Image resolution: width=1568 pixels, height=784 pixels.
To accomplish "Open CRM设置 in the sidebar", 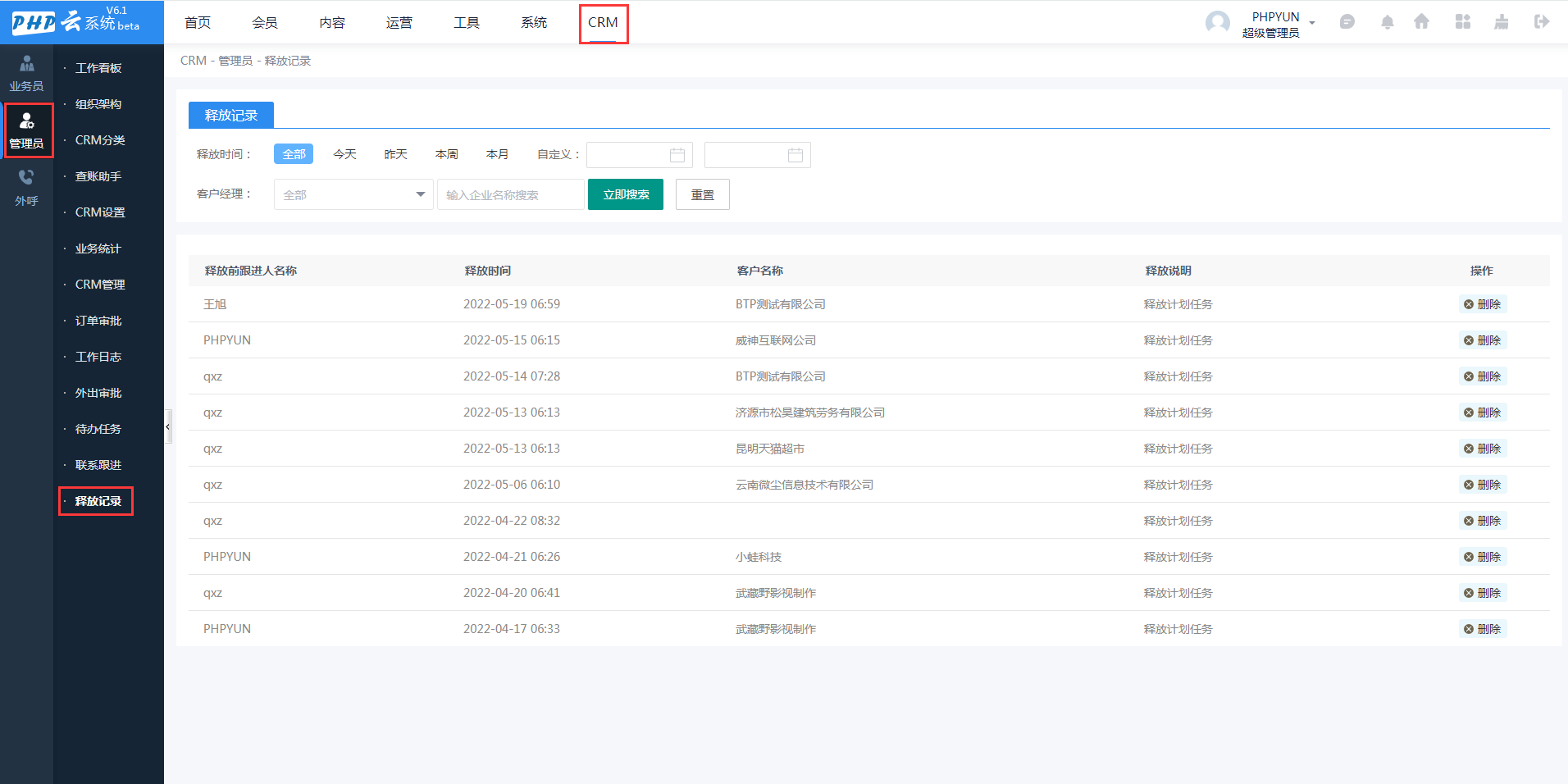I will coord(100,212).
